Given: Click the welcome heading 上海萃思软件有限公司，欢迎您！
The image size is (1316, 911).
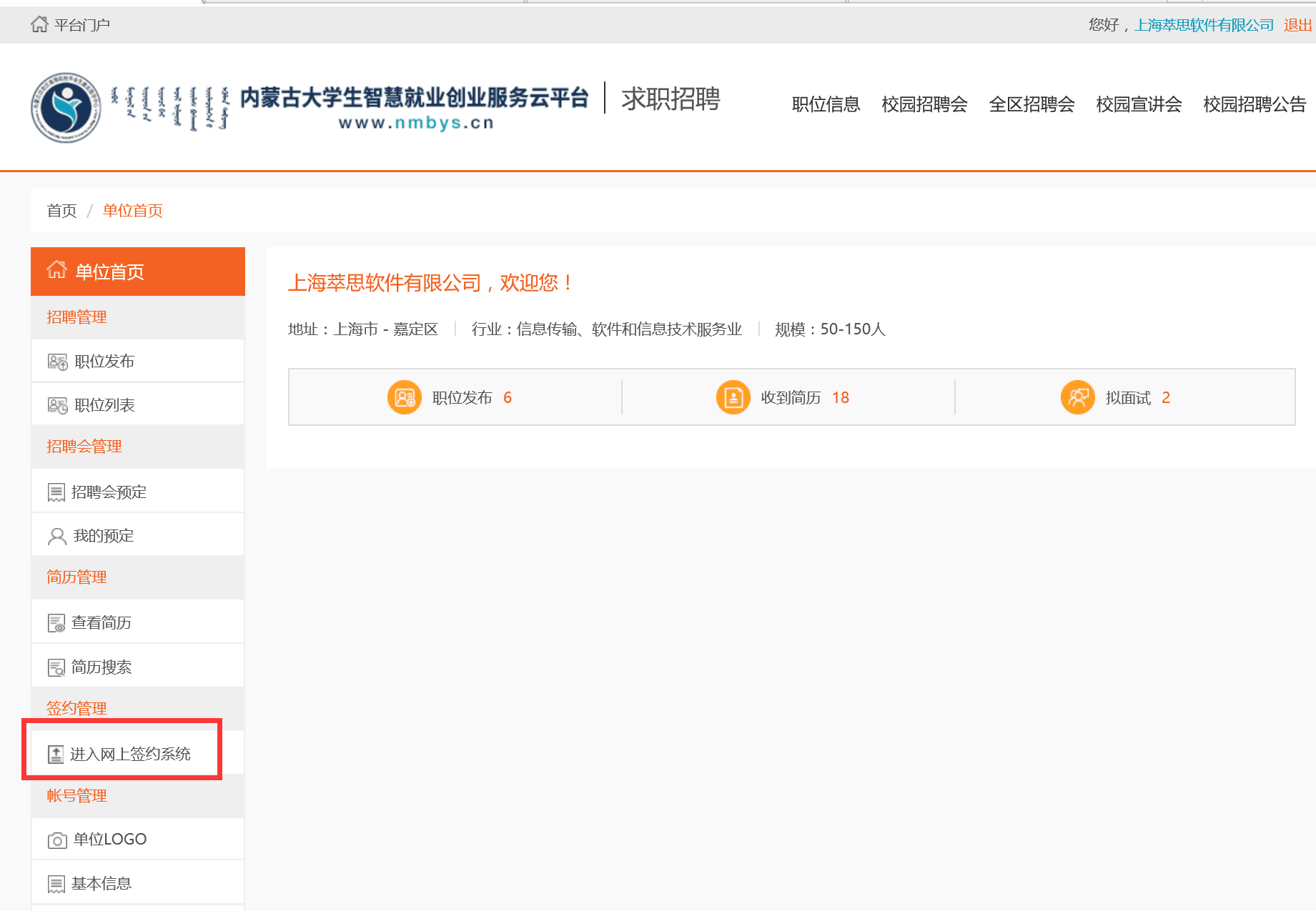Looking at the screenshot, I should [x=431, y=283].
